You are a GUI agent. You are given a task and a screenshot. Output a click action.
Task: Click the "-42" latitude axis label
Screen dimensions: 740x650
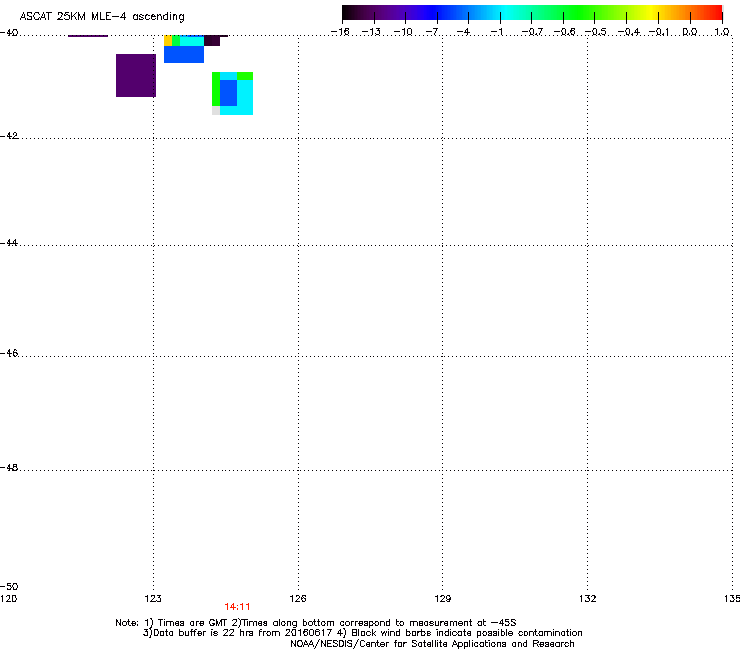click(x=9, y=135)
